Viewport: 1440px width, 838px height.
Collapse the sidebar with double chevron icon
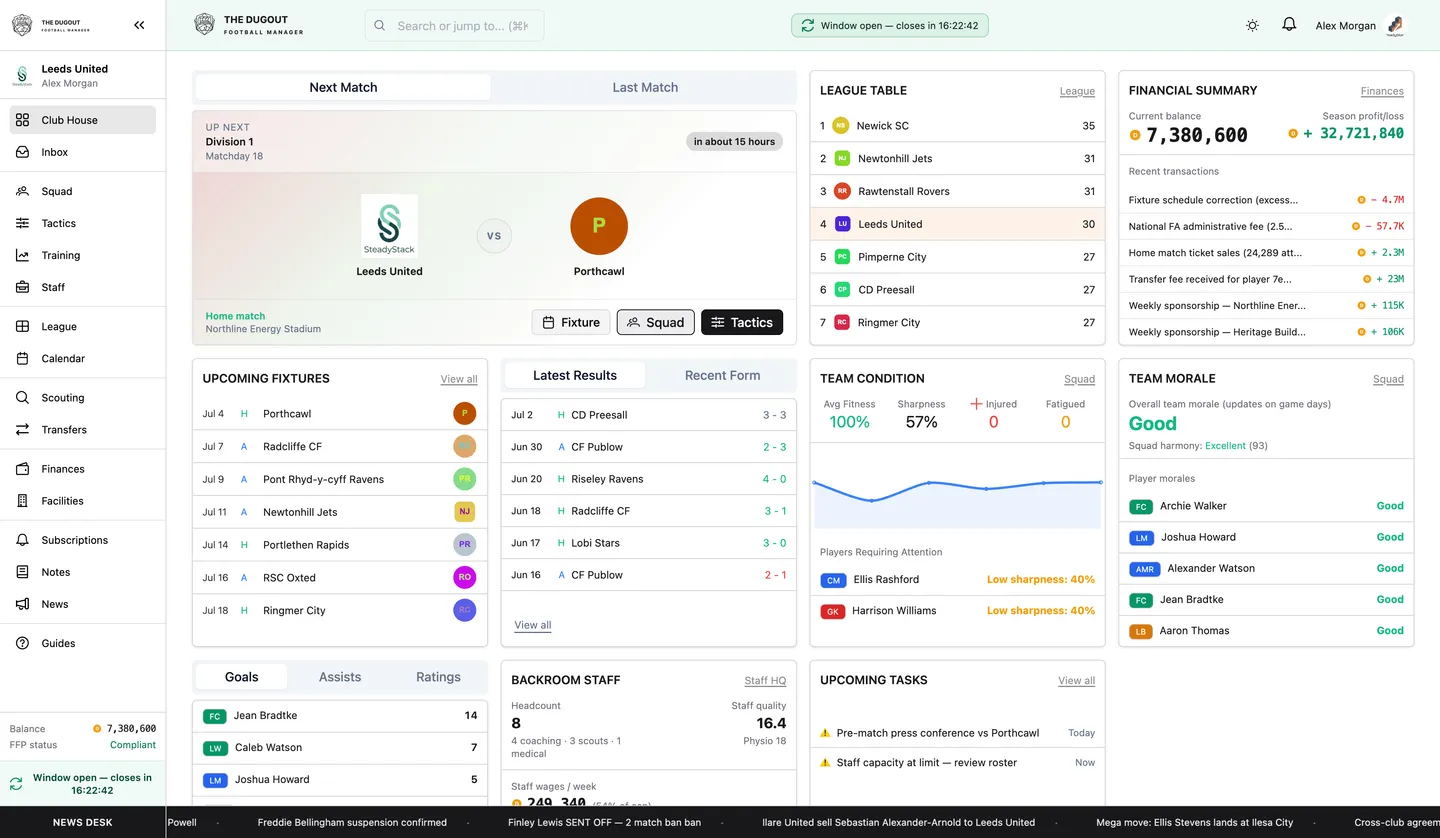[139, 25]
